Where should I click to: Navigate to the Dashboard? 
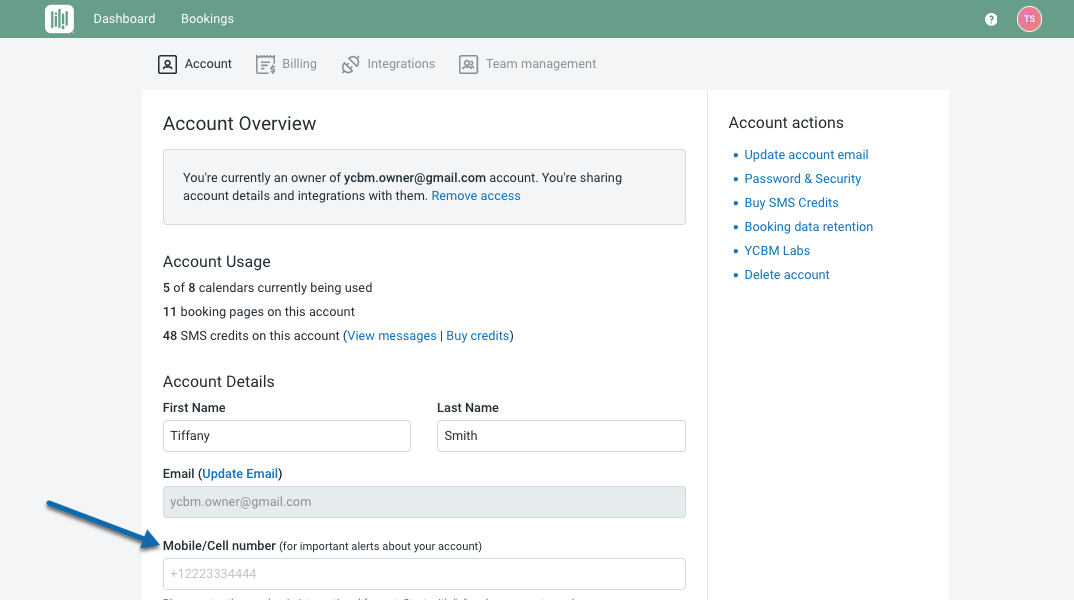click(x=124, y=18)
